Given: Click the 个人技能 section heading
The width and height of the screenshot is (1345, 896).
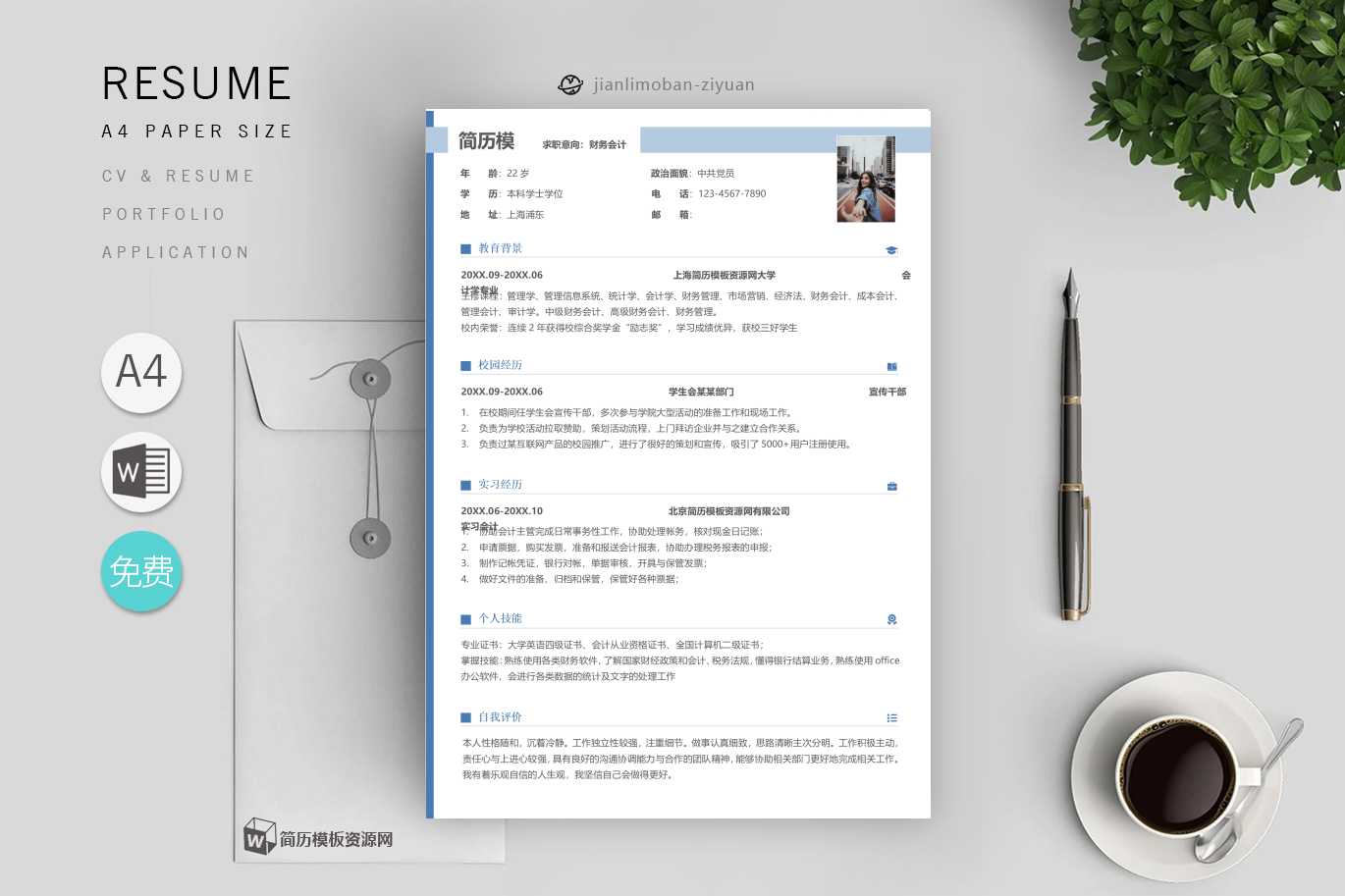Looking at the screenshot, I should click(500, 618).
